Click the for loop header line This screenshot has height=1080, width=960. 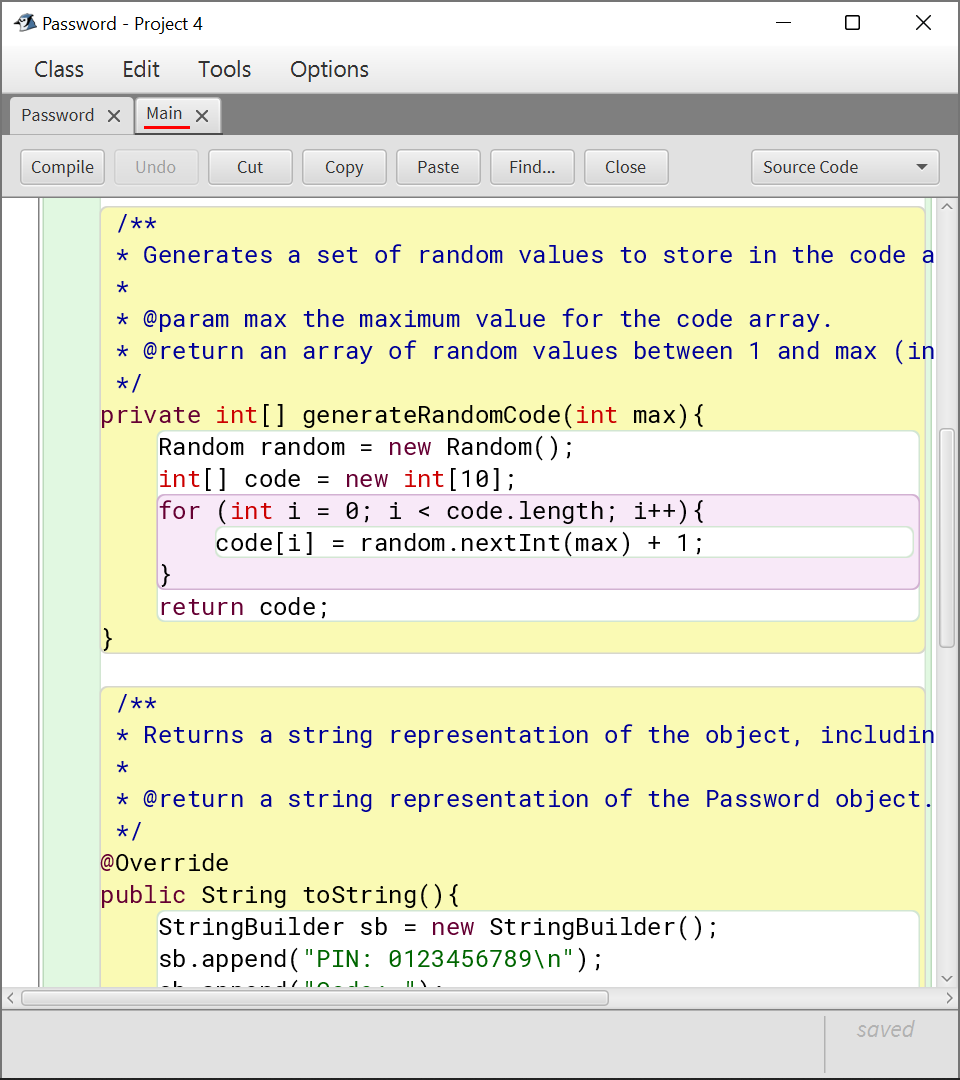[432, 511]
